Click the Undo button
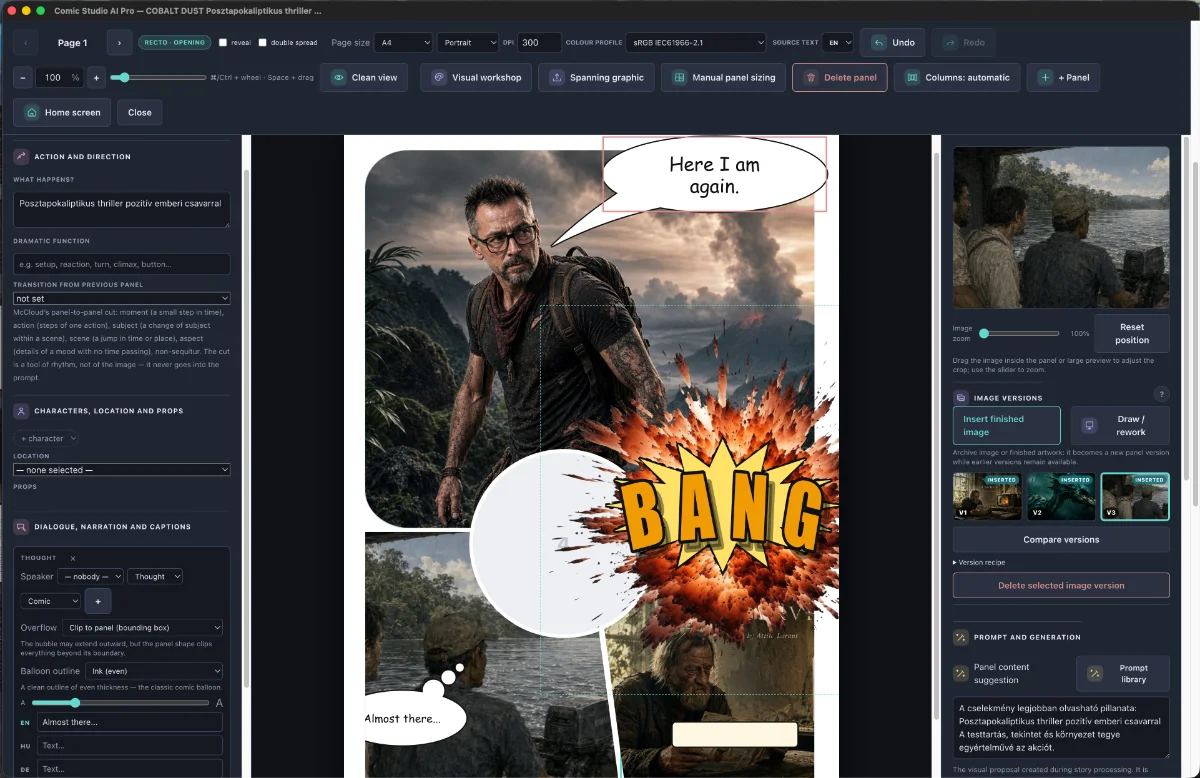Screen dimensions: 1200x778 (x=893, y=43)
